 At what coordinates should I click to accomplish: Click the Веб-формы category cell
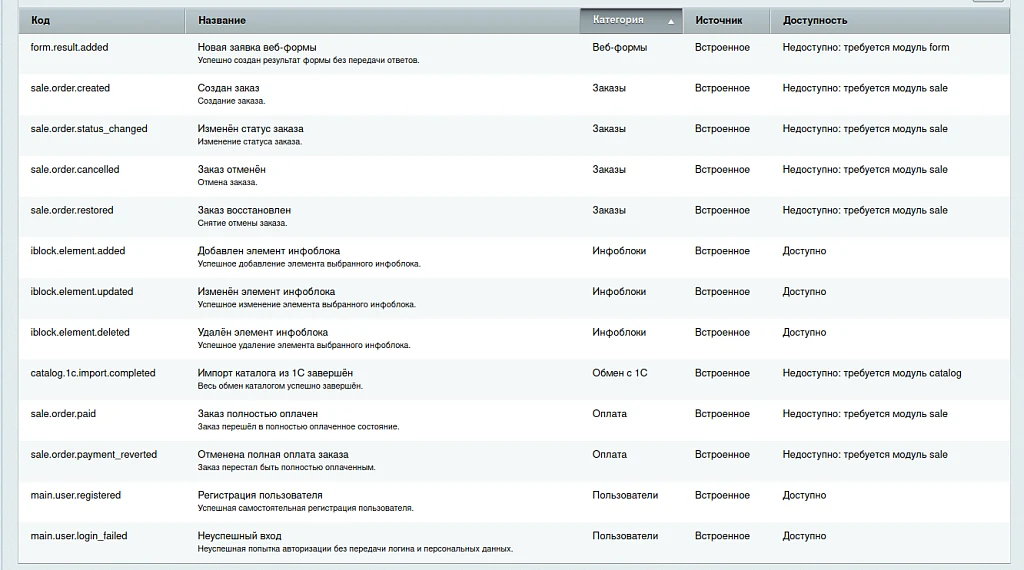pos(620,47)
